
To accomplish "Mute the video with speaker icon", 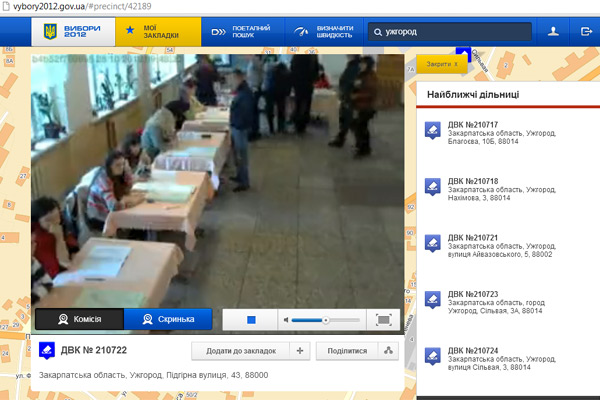I will tap(286, 320).
